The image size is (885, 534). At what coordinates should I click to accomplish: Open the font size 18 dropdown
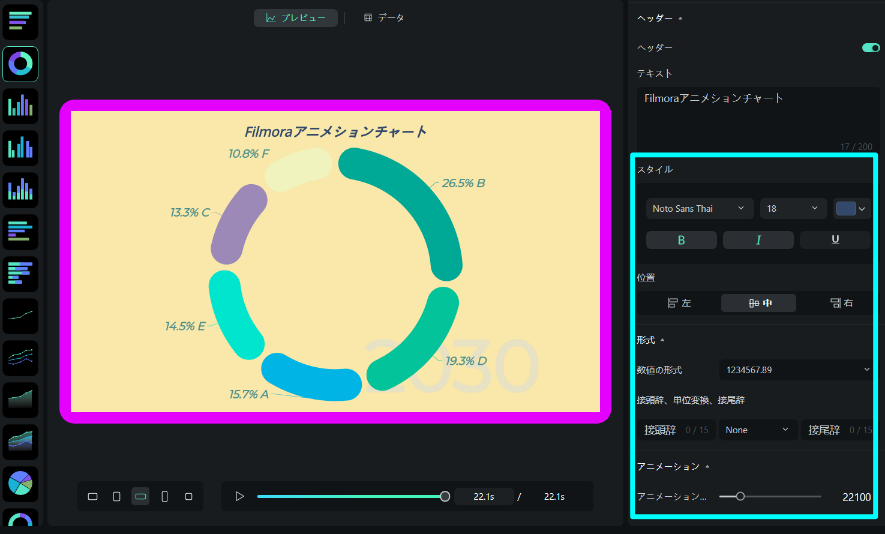(793, 209)
